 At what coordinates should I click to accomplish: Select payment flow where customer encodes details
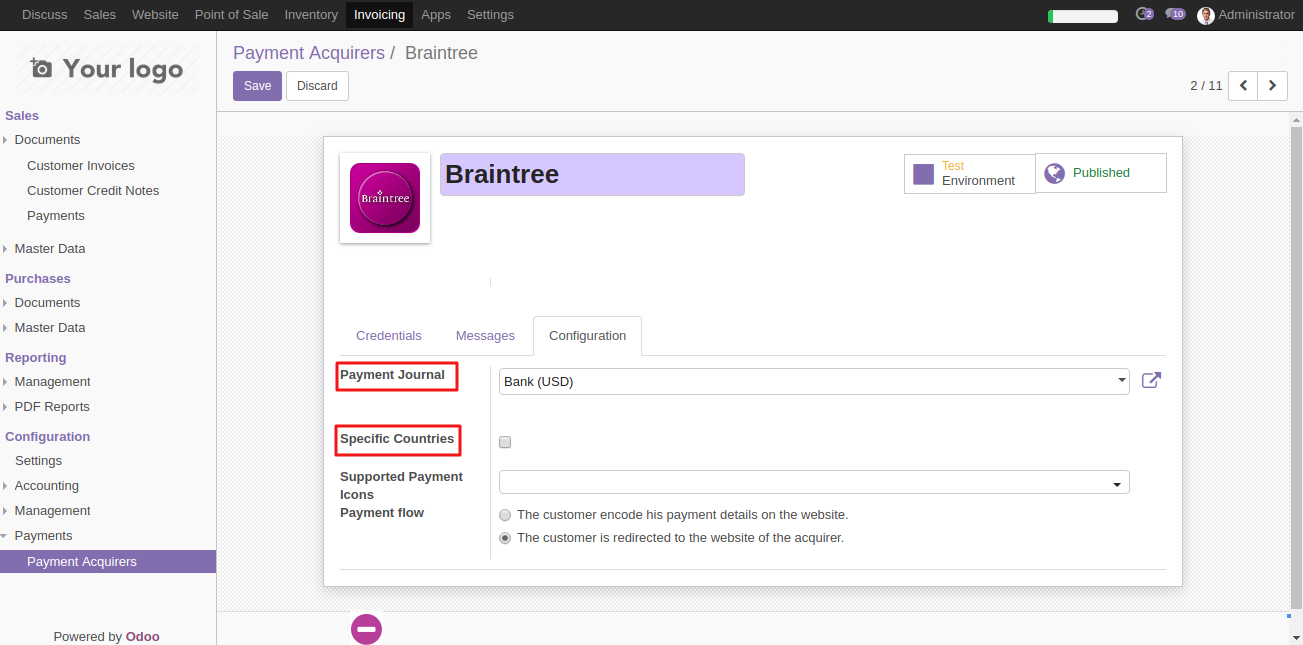(505, 515)
